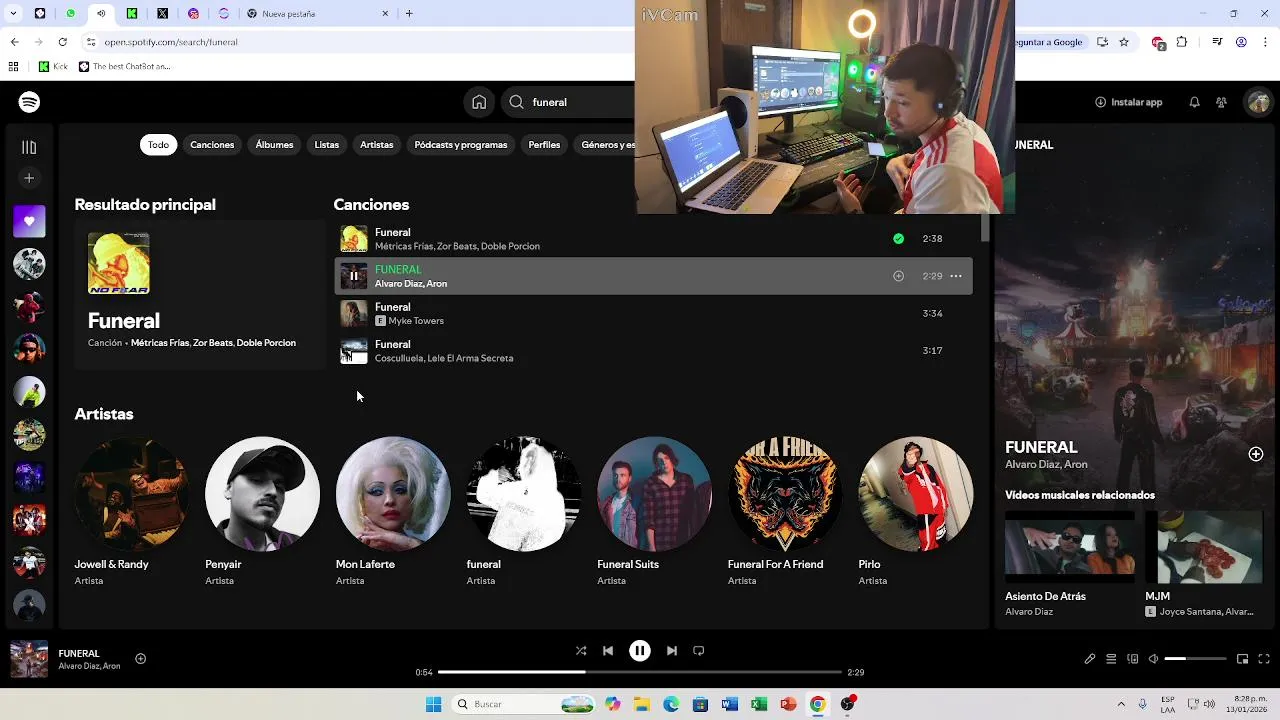Image resolution: width=1280 pixels, height=720 pixels.
Task: Mute the Spotify volume speaker
Action: tap(1153, 659)
